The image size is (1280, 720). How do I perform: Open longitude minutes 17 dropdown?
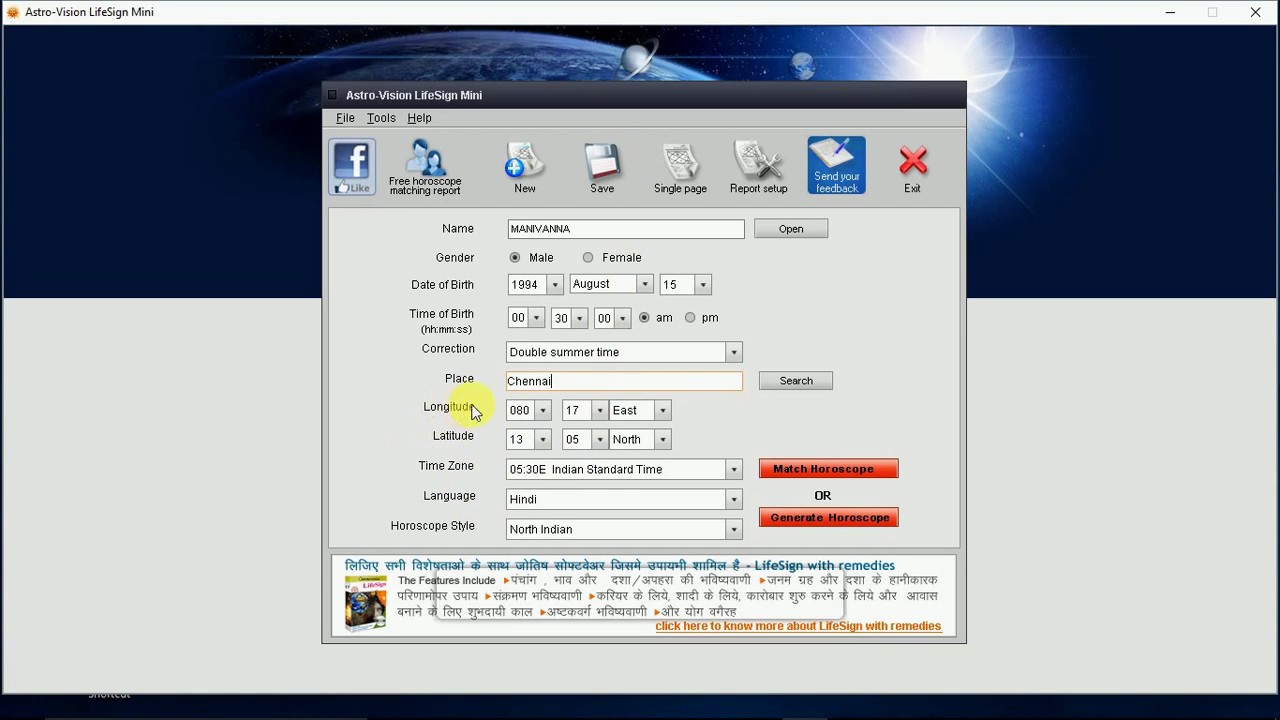tap(600, 411)
